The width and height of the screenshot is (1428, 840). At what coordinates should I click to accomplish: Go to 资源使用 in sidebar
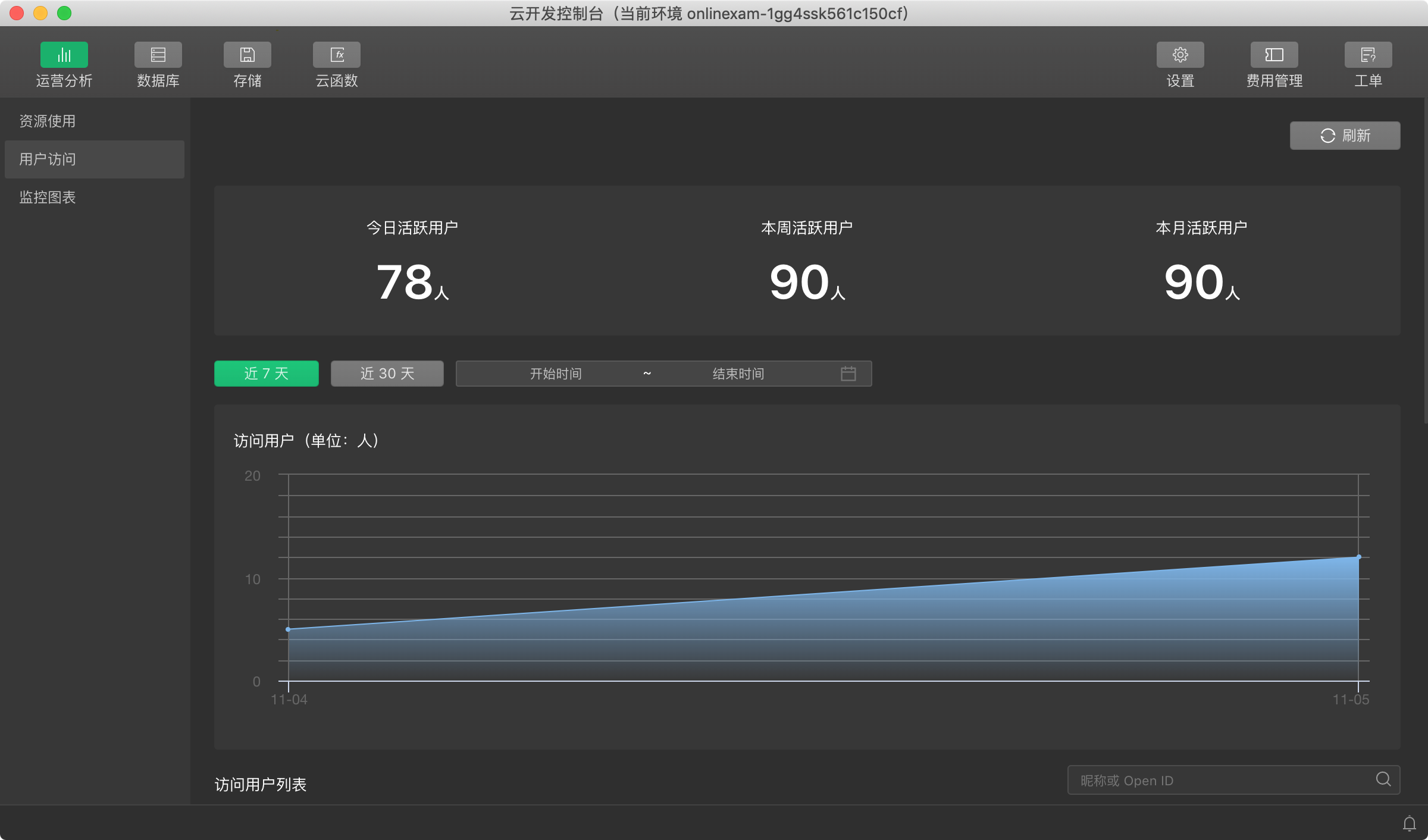[x=48, y=121]
